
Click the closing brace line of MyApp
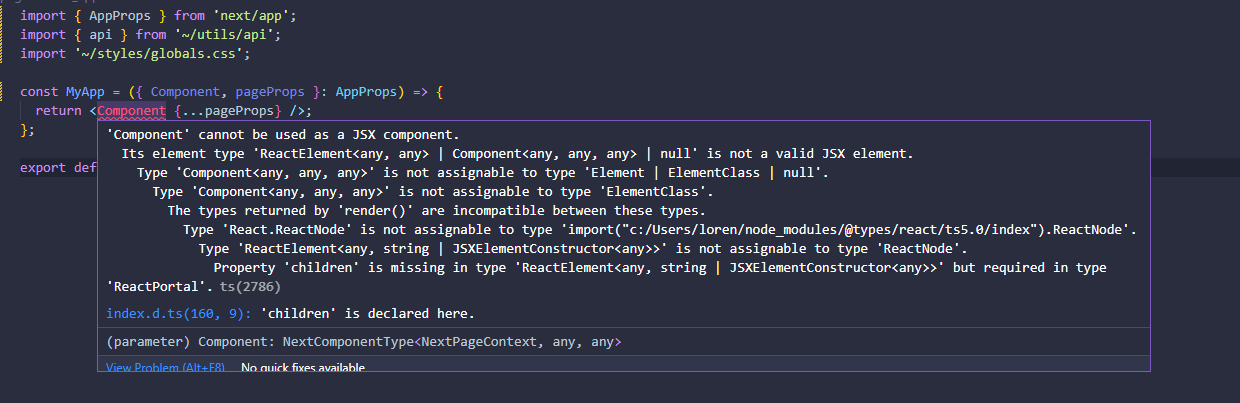27,130
